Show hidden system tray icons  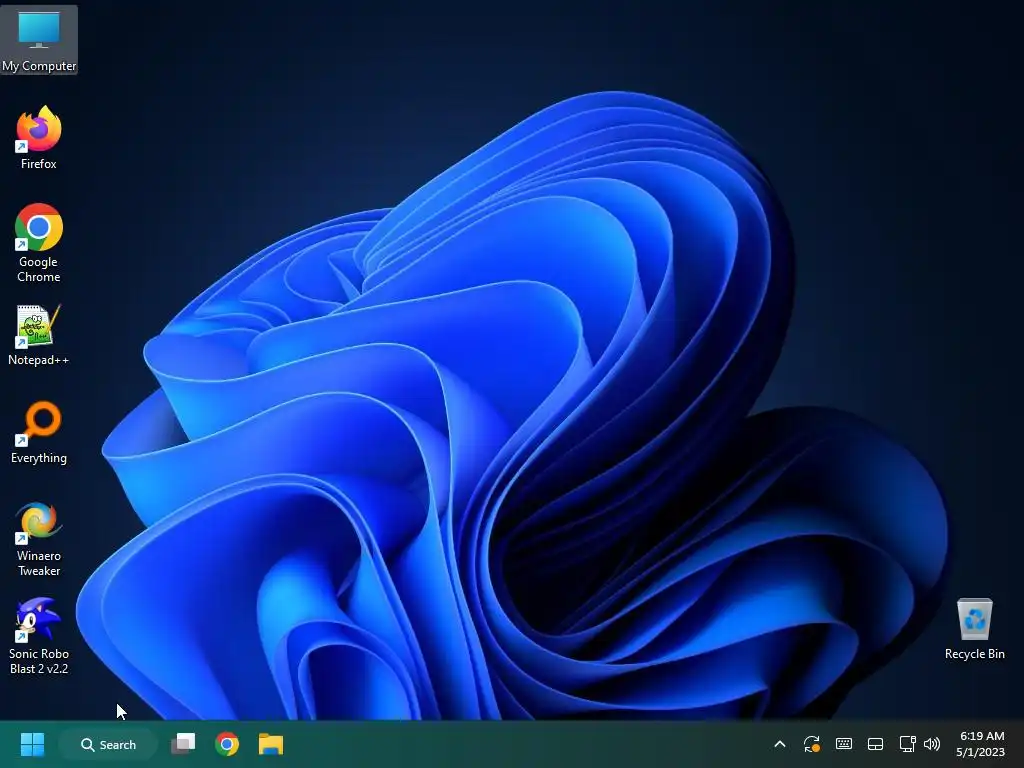(x=780, y=744)
